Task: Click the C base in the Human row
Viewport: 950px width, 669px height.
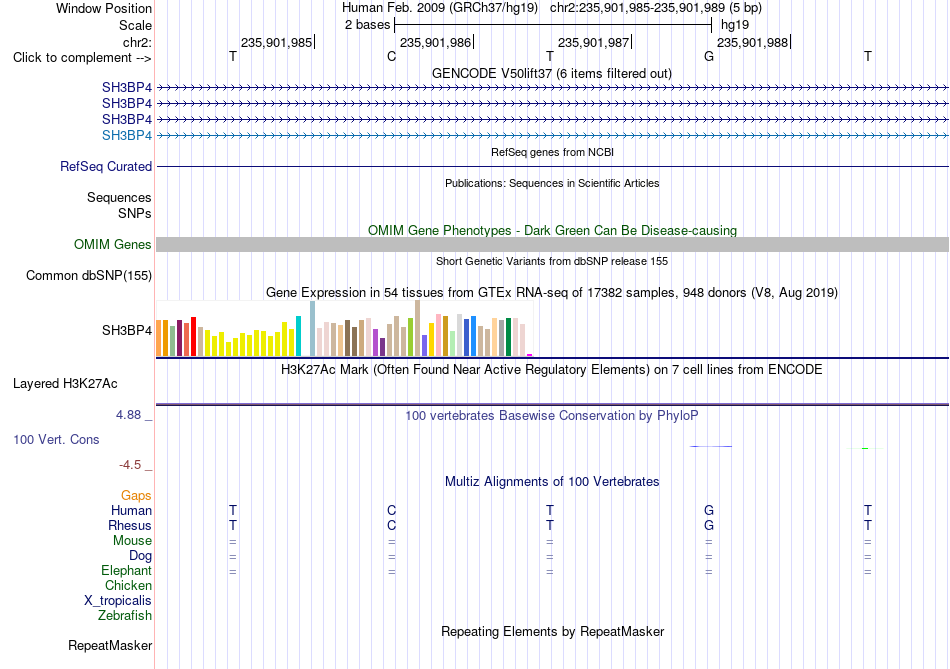Action: (x=391, y=511)
